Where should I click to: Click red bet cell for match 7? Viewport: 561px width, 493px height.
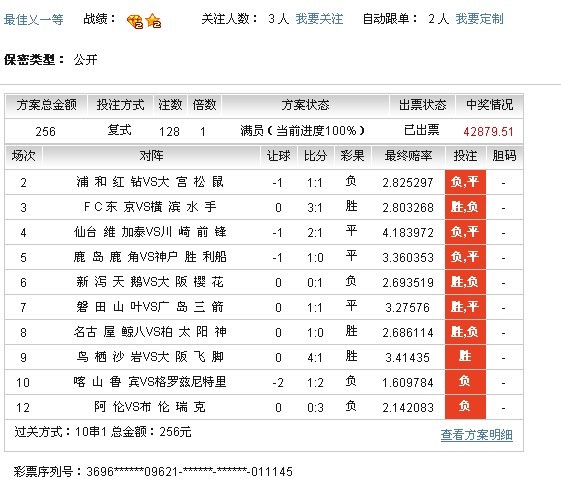(x=465, y=307)
